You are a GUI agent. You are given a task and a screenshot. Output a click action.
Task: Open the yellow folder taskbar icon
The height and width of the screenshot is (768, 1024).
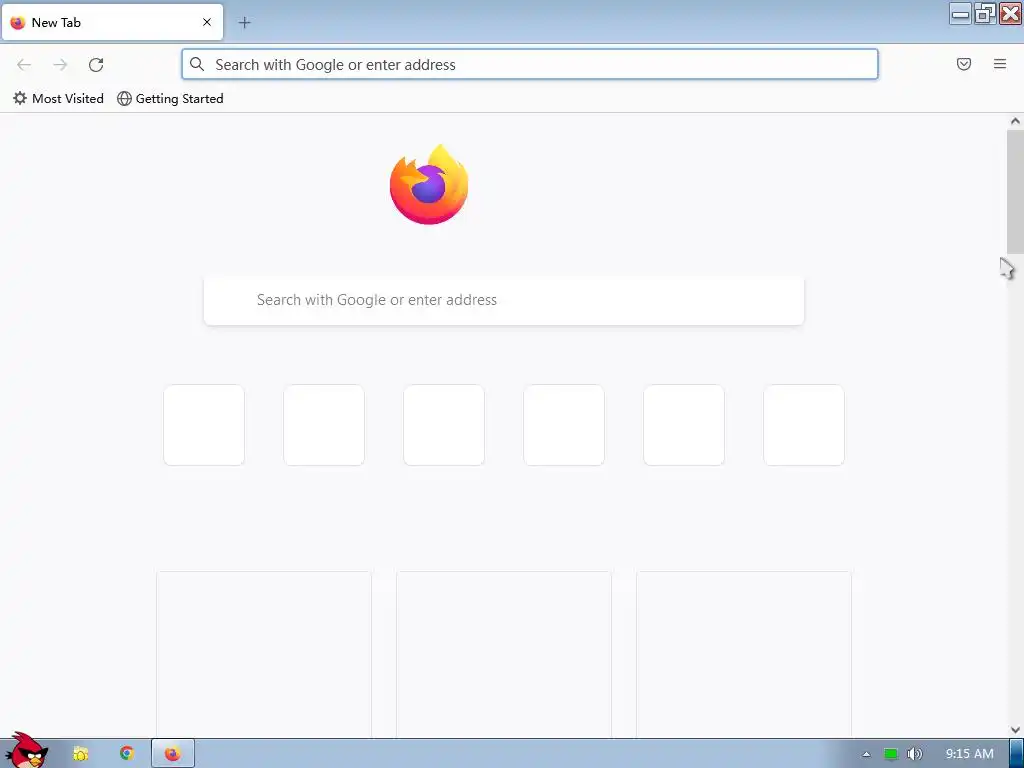80,754
